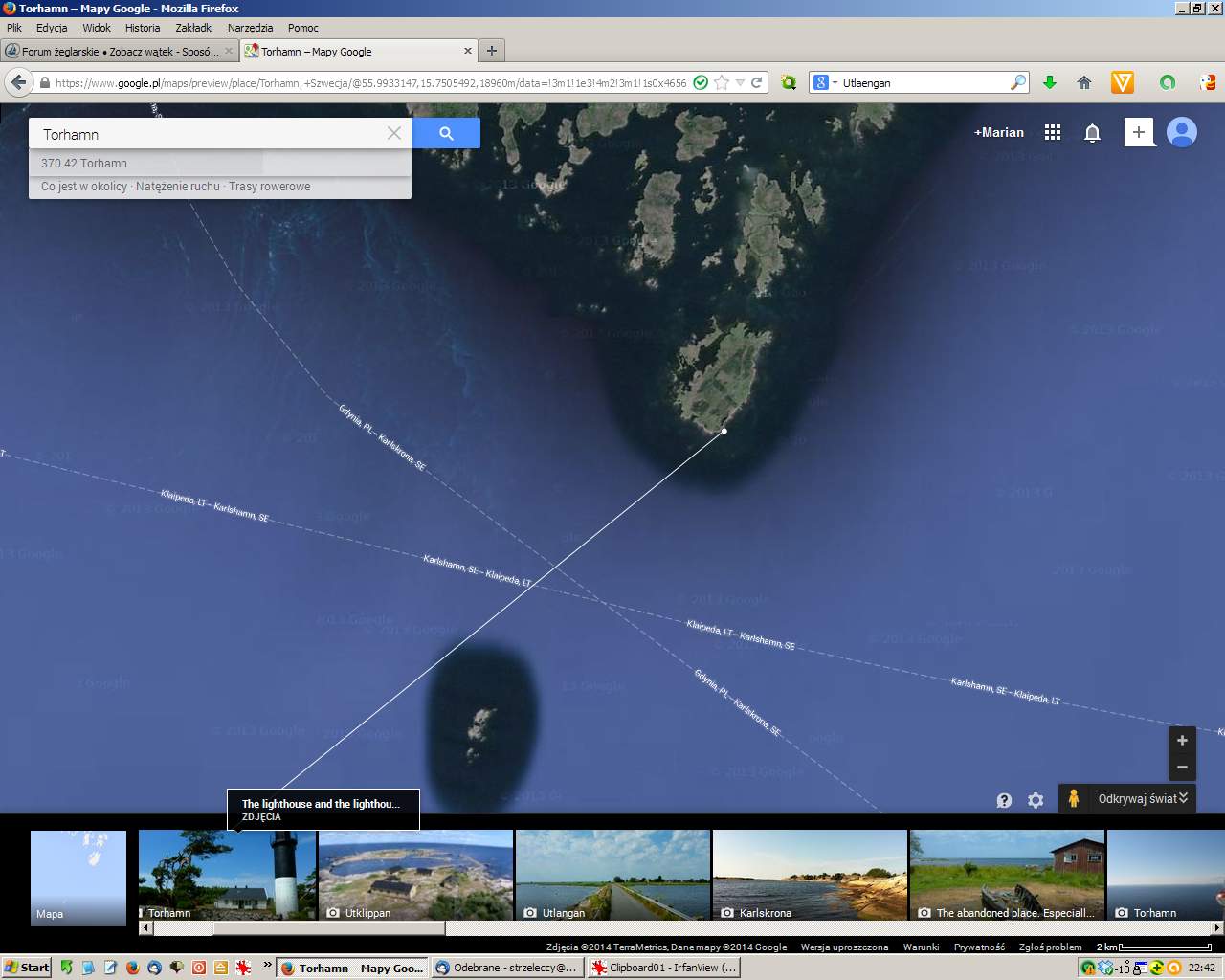The image size is (1225, 980).
Task: Open search engine selector dropdown
Action: tap(835, 83)
